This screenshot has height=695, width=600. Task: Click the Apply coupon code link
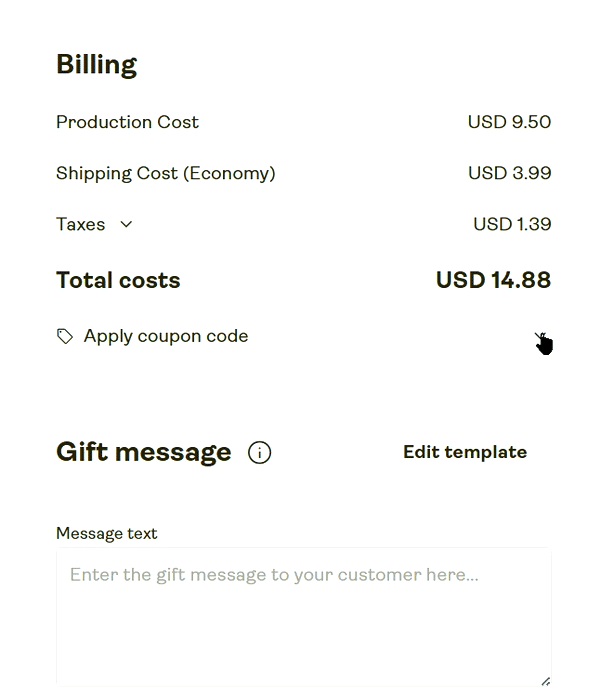[x=165, y=337]
